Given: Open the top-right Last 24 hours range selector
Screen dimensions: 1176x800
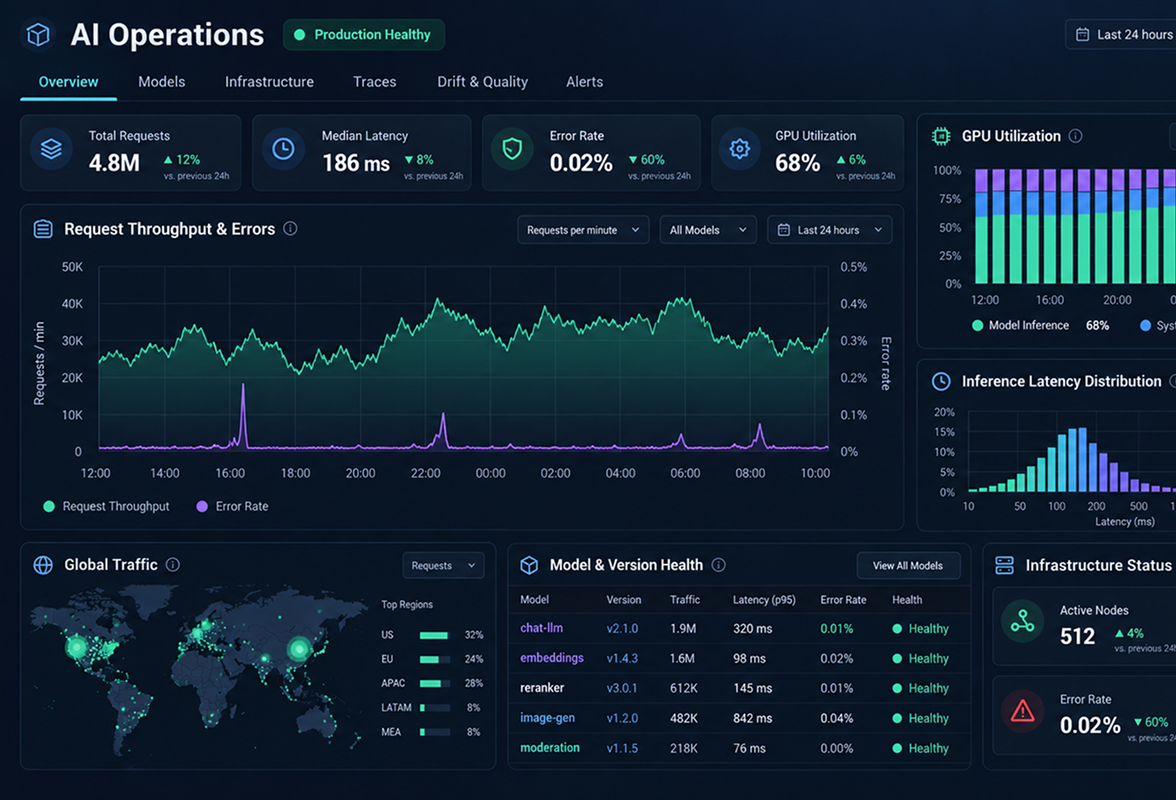Looking at the screenshot, I should click(x=1120, y=34).
